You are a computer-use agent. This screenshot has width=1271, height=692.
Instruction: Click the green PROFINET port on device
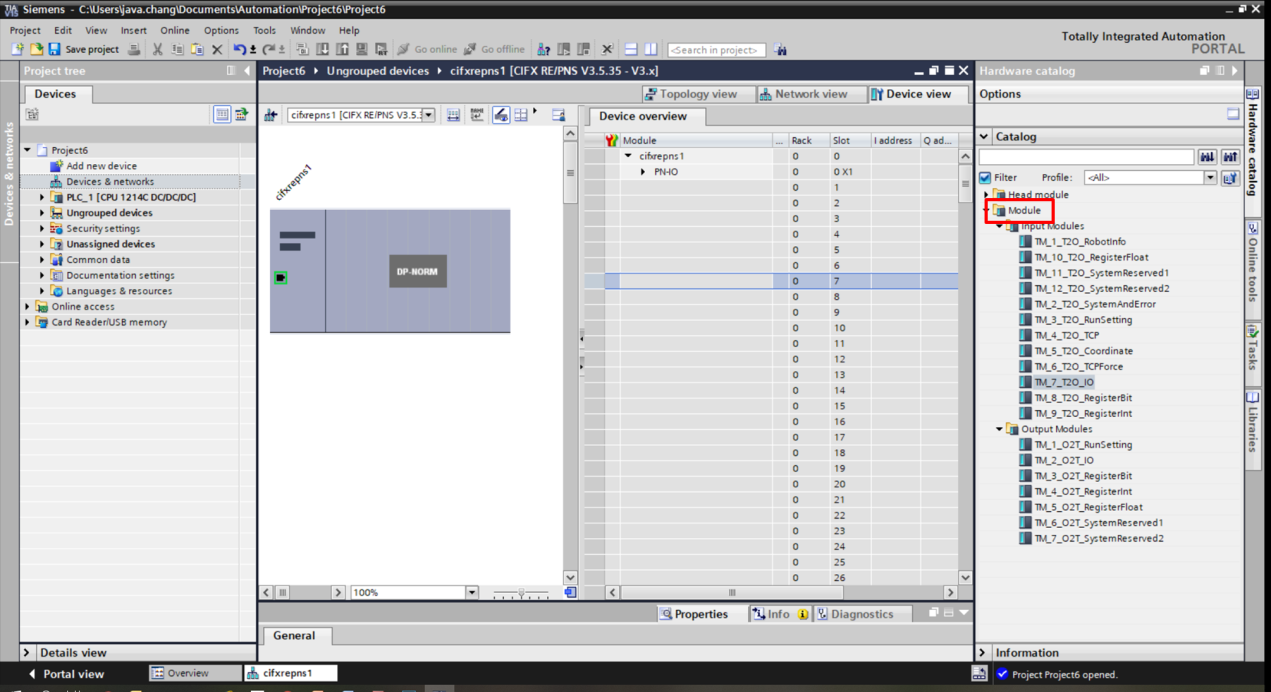point(281,277)
